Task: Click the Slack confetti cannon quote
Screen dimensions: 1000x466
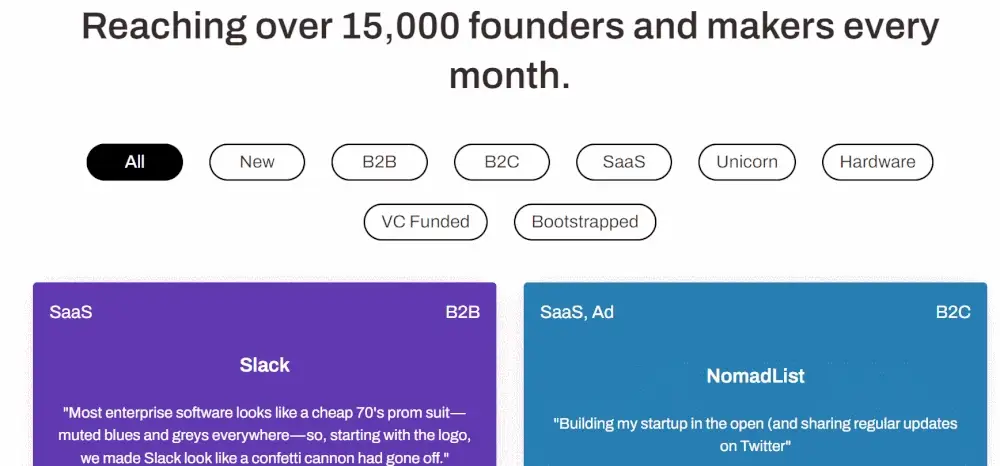Action: pyautogui.click(x=265, y=435)
